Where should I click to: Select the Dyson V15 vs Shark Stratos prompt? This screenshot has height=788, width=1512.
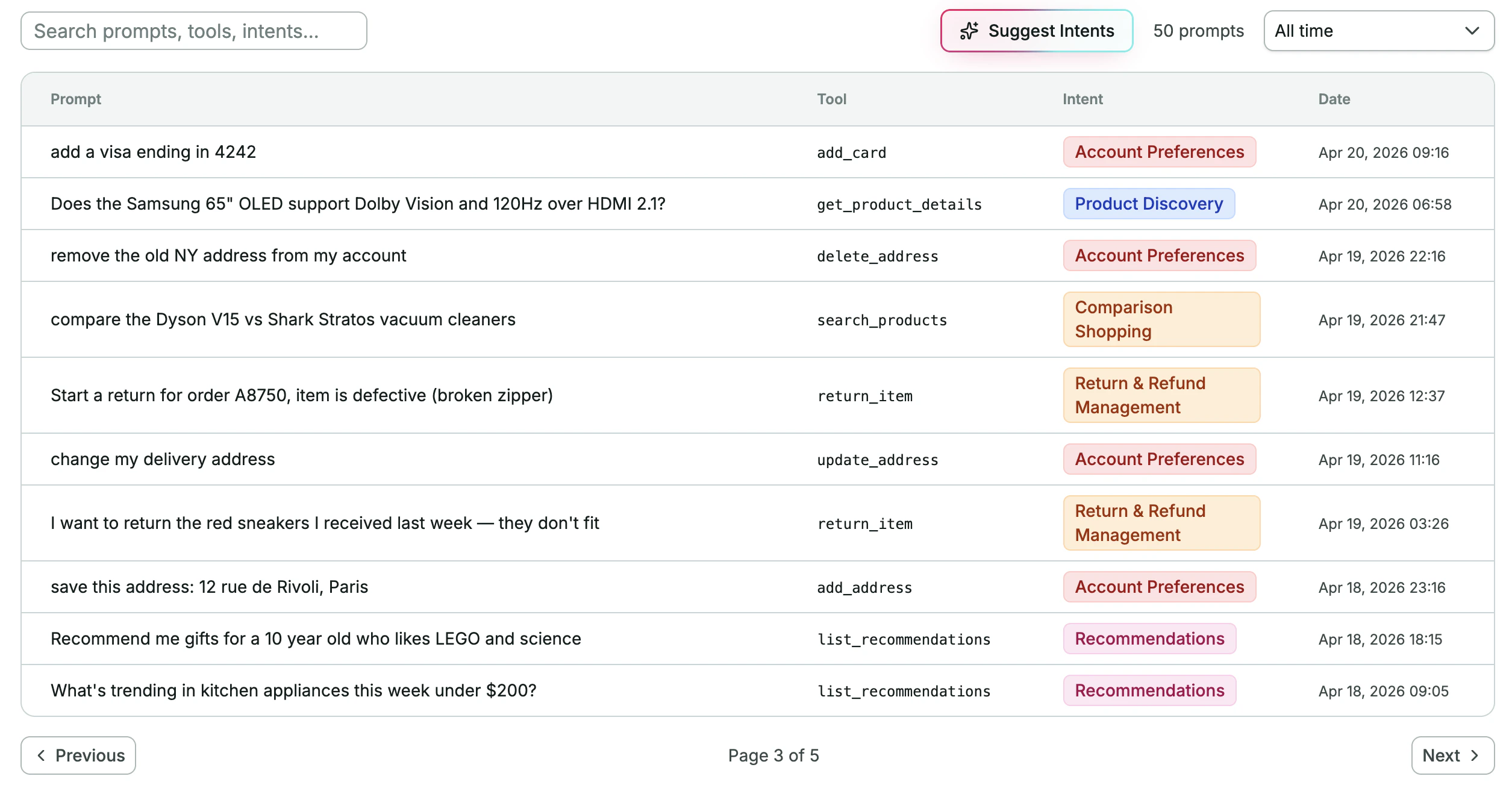click(283, 319)
